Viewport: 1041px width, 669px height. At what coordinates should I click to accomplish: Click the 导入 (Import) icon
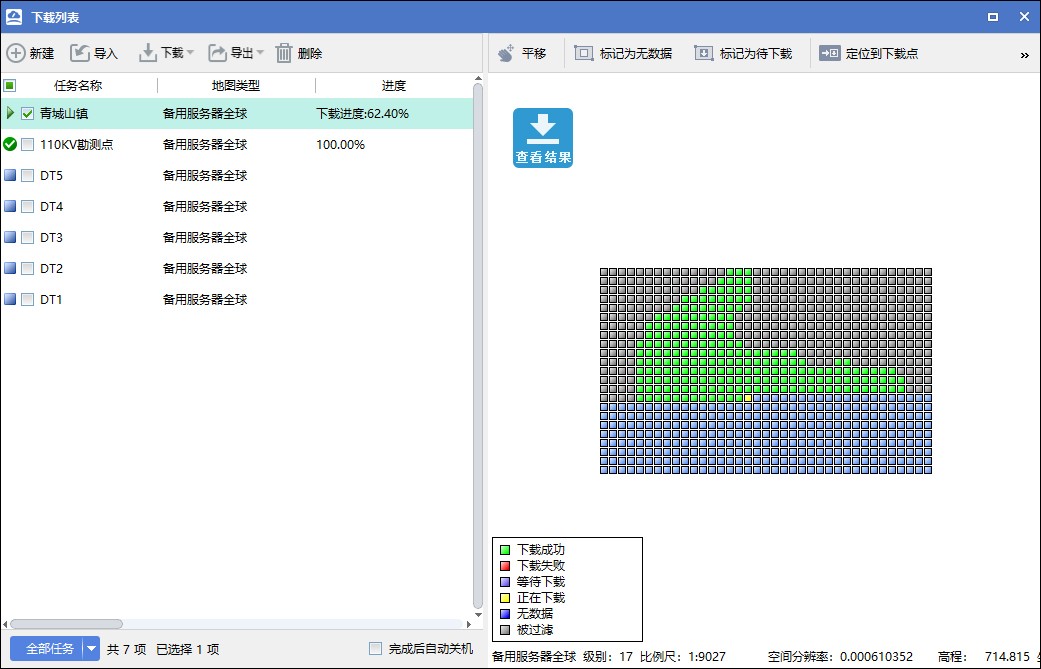tap(80, 53)
